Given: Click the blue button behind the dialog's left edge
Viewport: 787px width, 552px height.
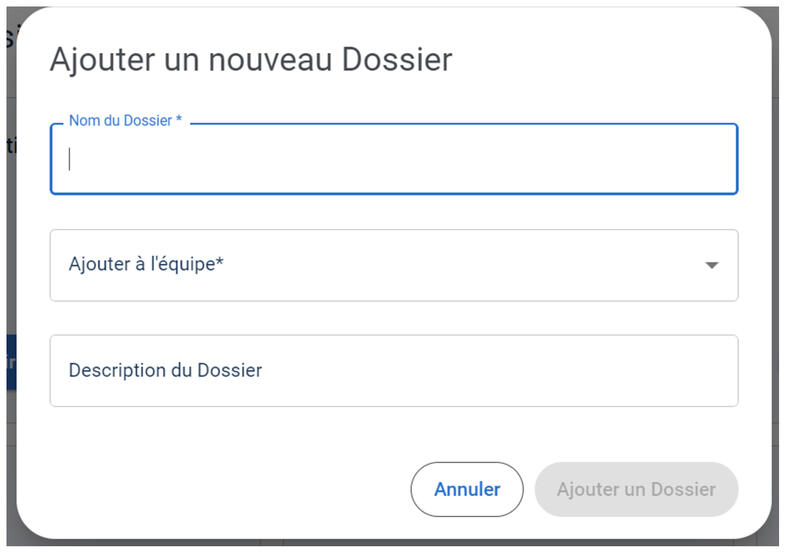Looking at the screenshot, I should (x=8, y=361).
